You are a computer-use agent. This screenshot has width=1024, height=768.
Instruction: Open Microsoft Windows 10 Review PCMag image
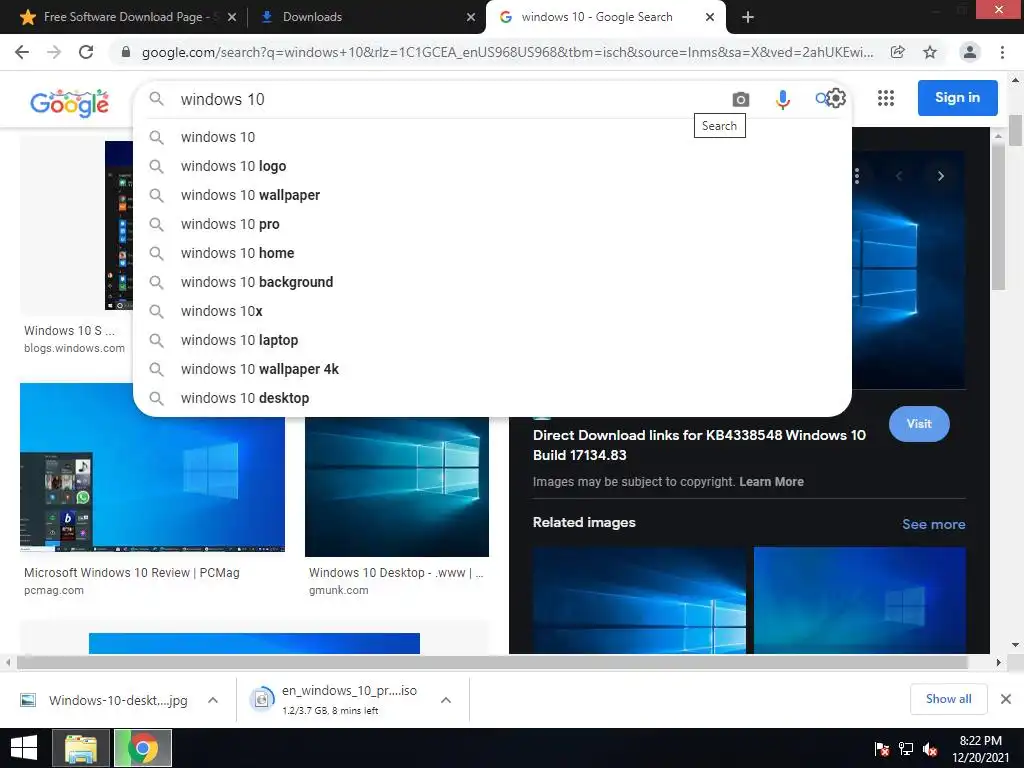point(152,468)
